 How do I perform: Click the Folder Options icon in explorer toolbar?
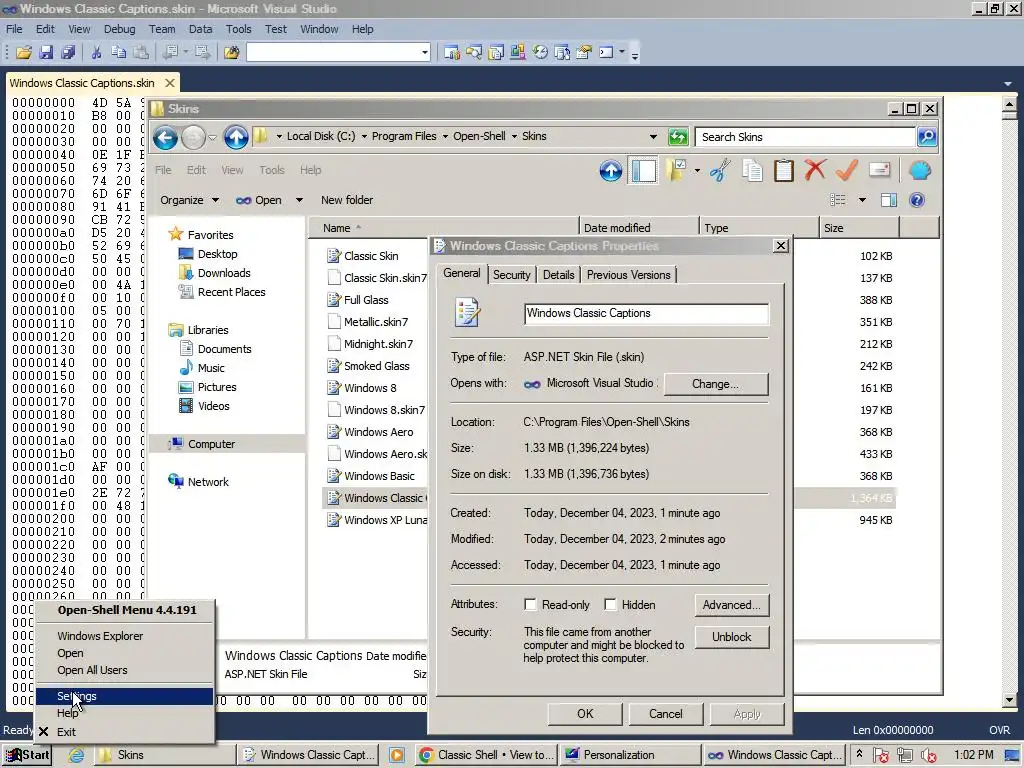(676, 171)
